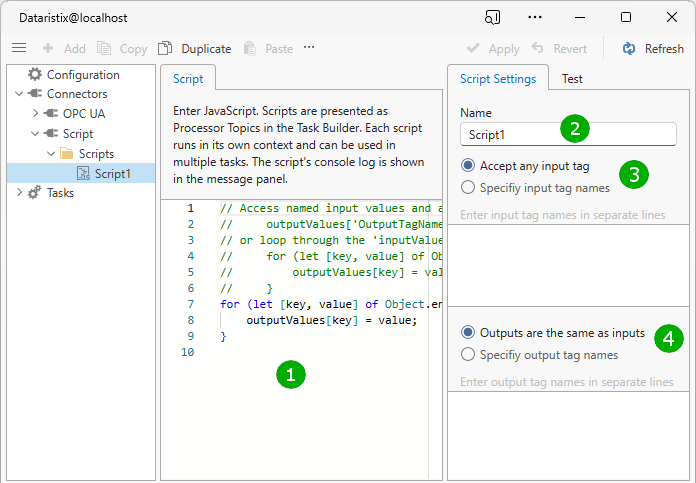This screenshot has height=483, width=696.
Task: Click the Tasks gears icon
Action: coord(35,193)
